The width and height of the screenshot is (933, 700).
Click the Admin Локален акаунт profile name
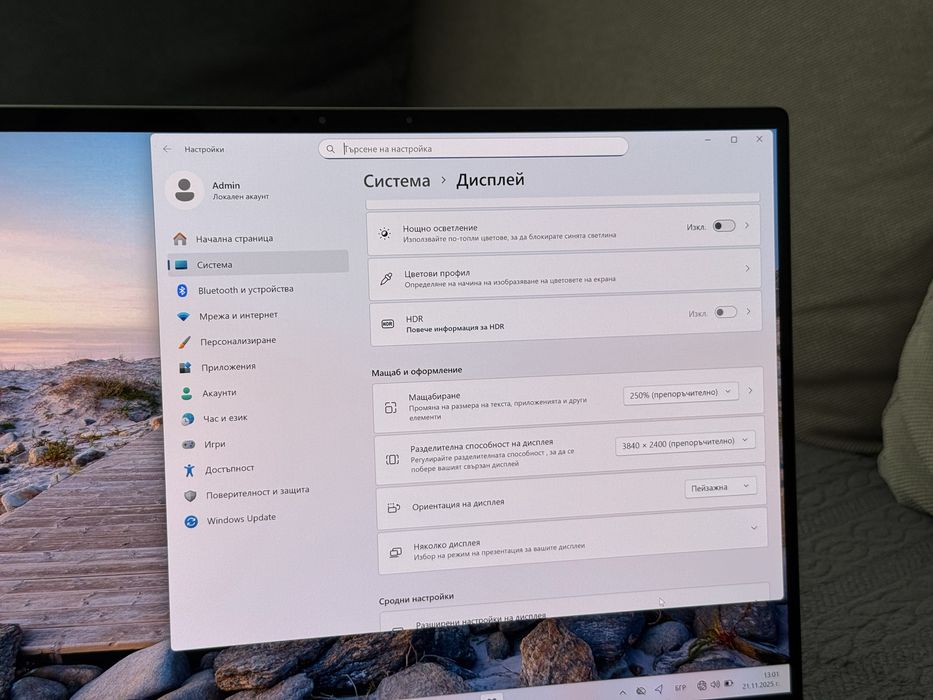click(240, 190)
